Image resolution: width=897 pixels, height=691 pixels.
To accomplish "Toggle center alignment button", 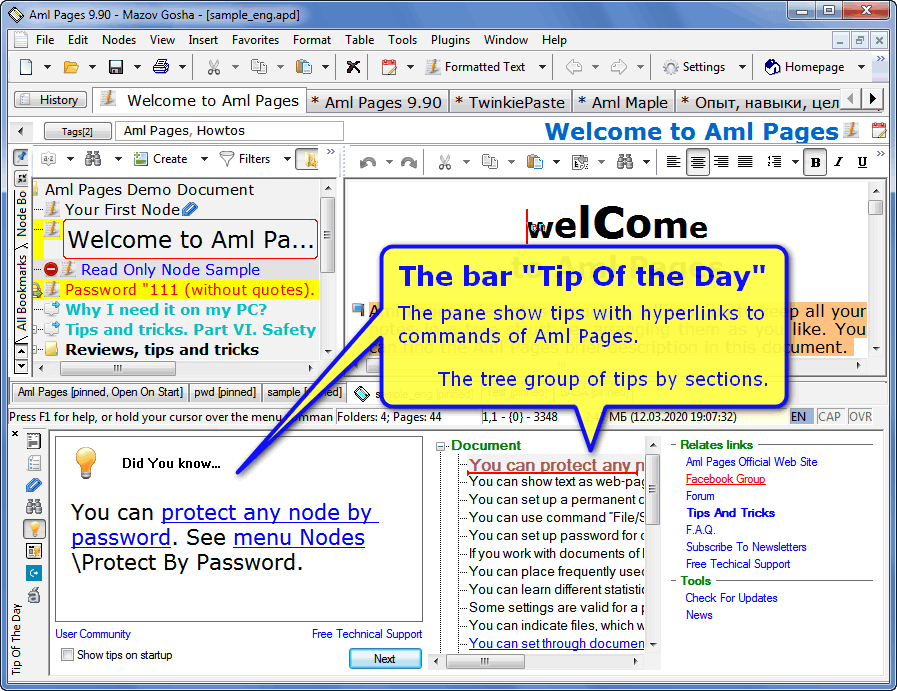I will click(x=697, y=162).
